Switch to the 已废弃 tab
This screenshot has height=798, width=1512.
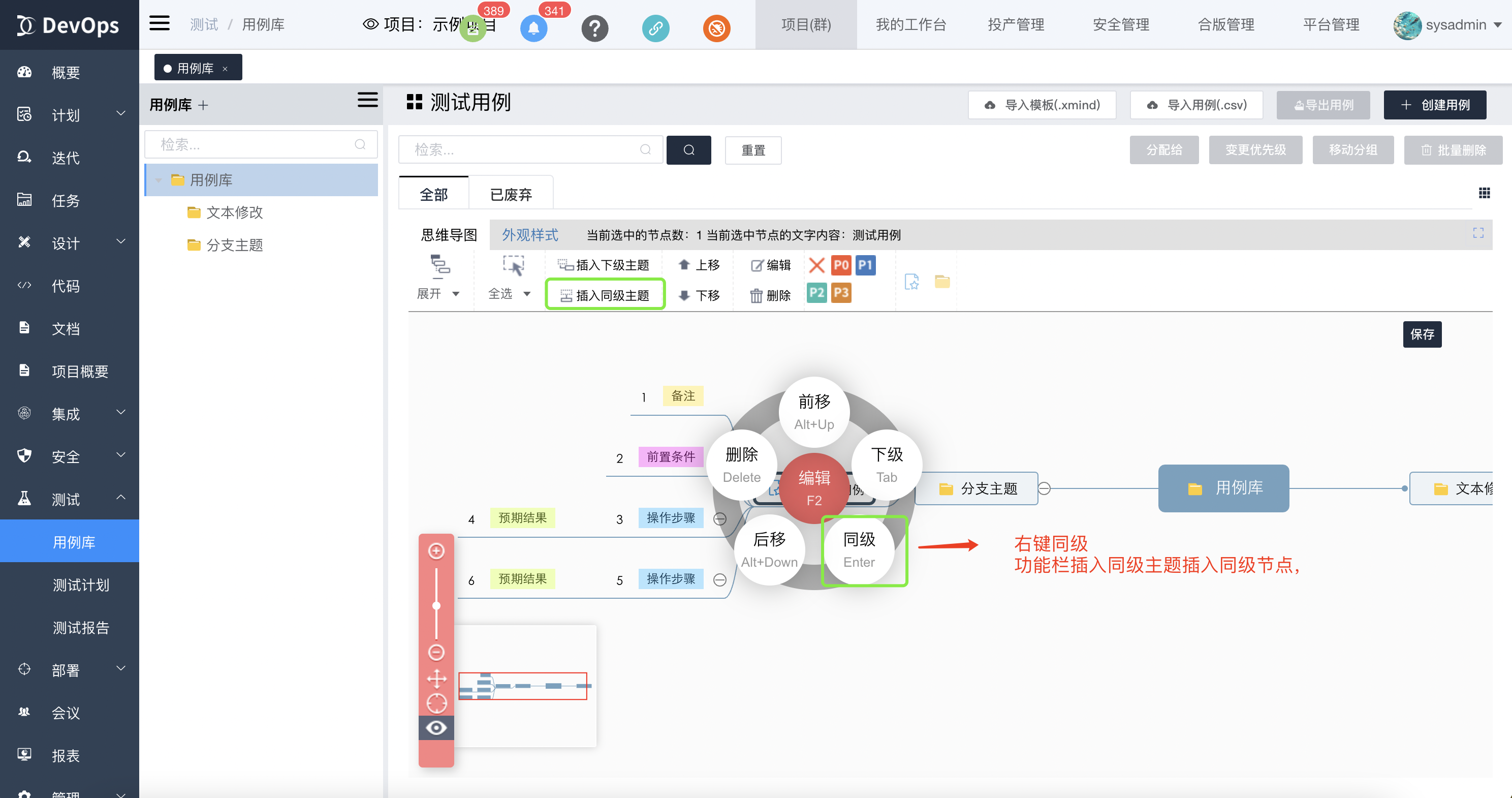click(x=511, y=194)
